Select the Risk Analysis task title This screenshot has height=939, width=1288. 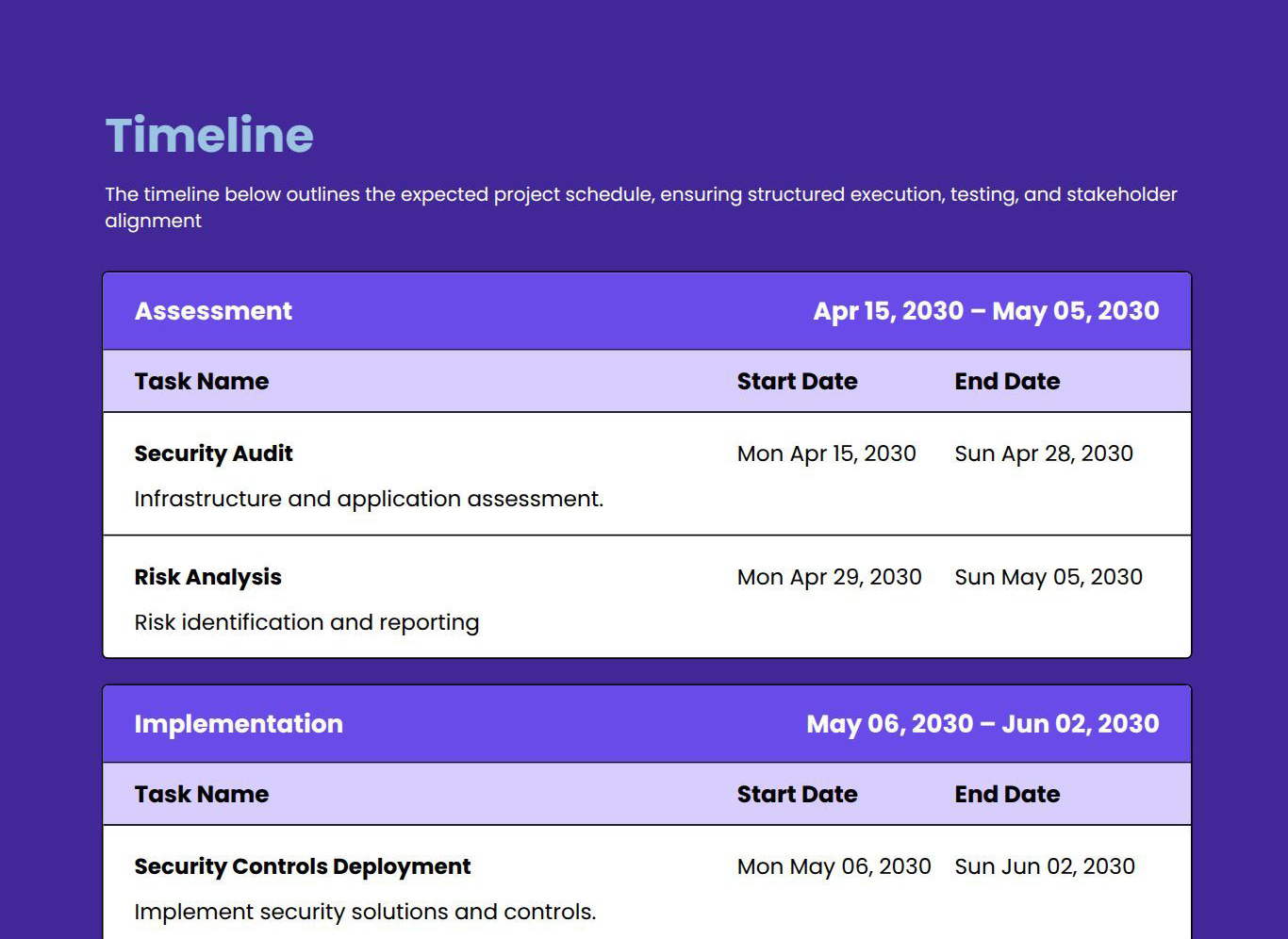point(207,577)
